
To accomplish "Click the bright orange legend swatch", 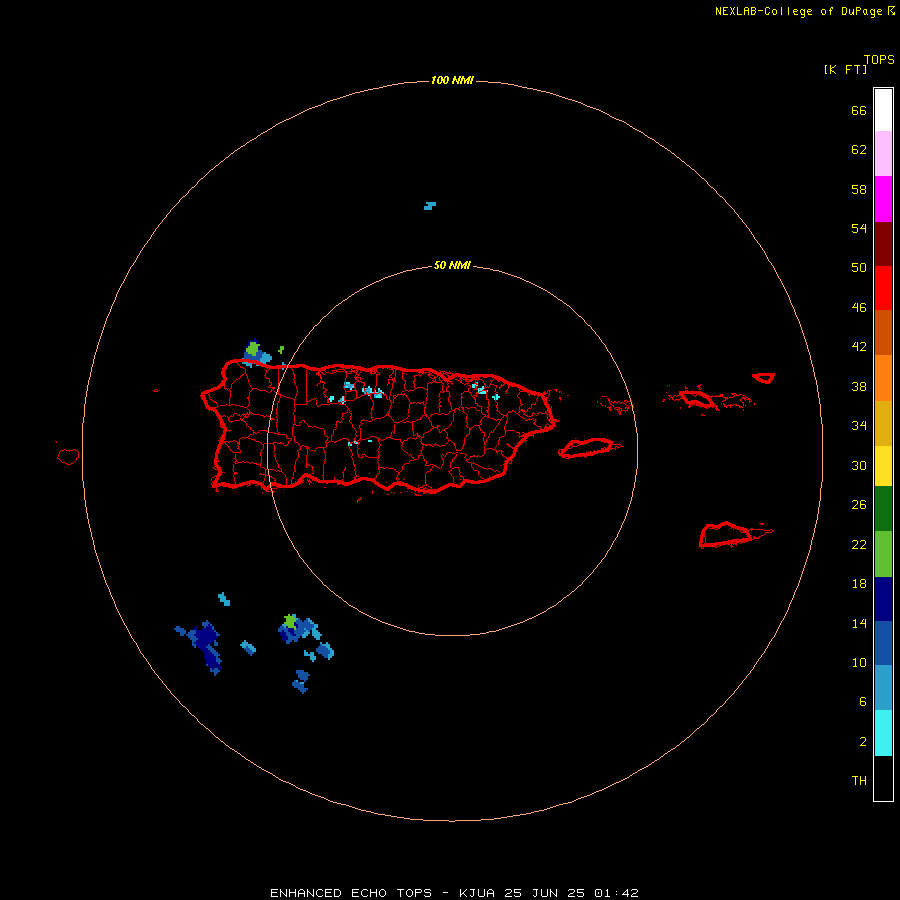I will click(x=883, y=378).
